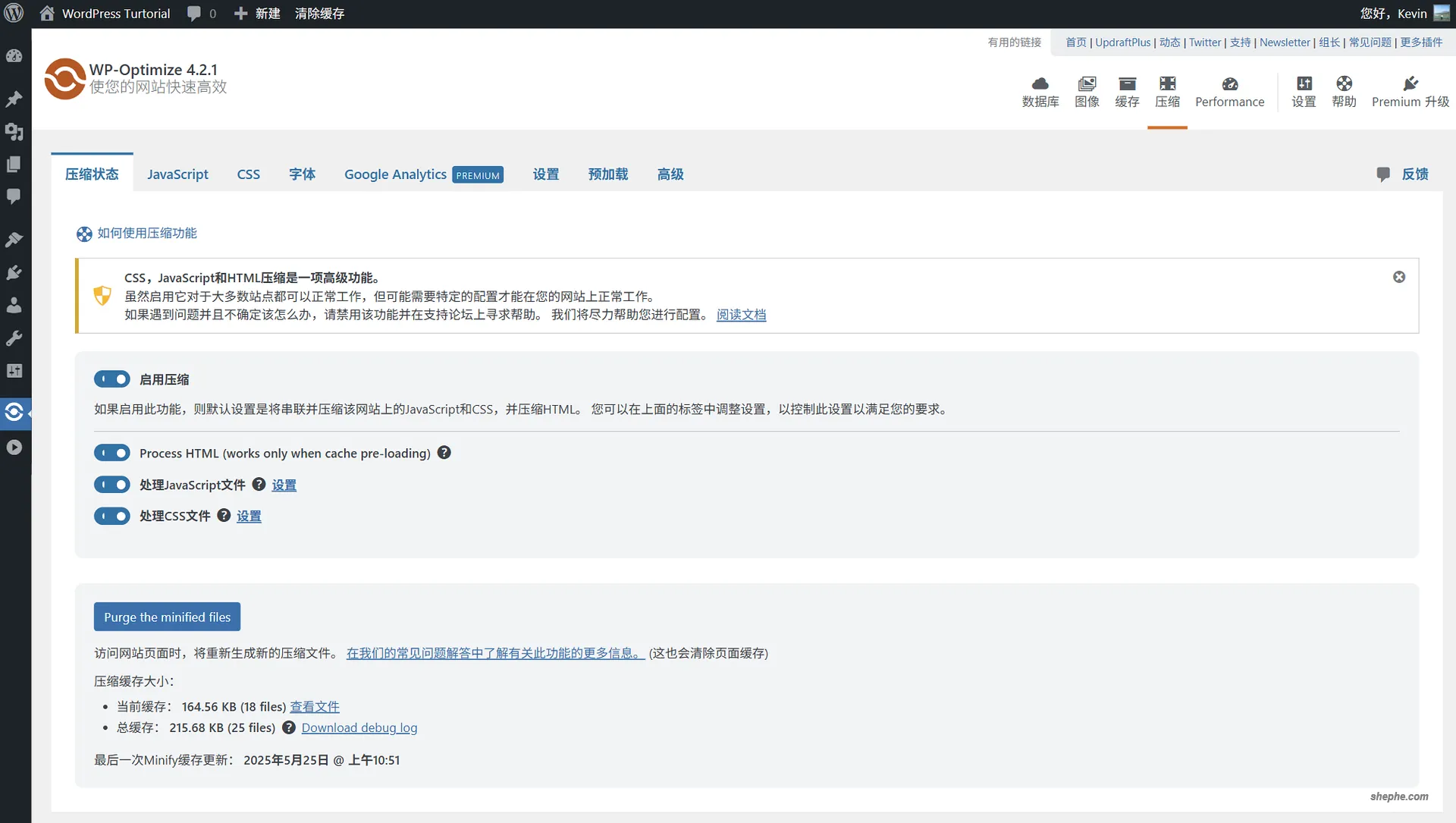
Task: Open the Download debug log link
Action: (359, 727)
